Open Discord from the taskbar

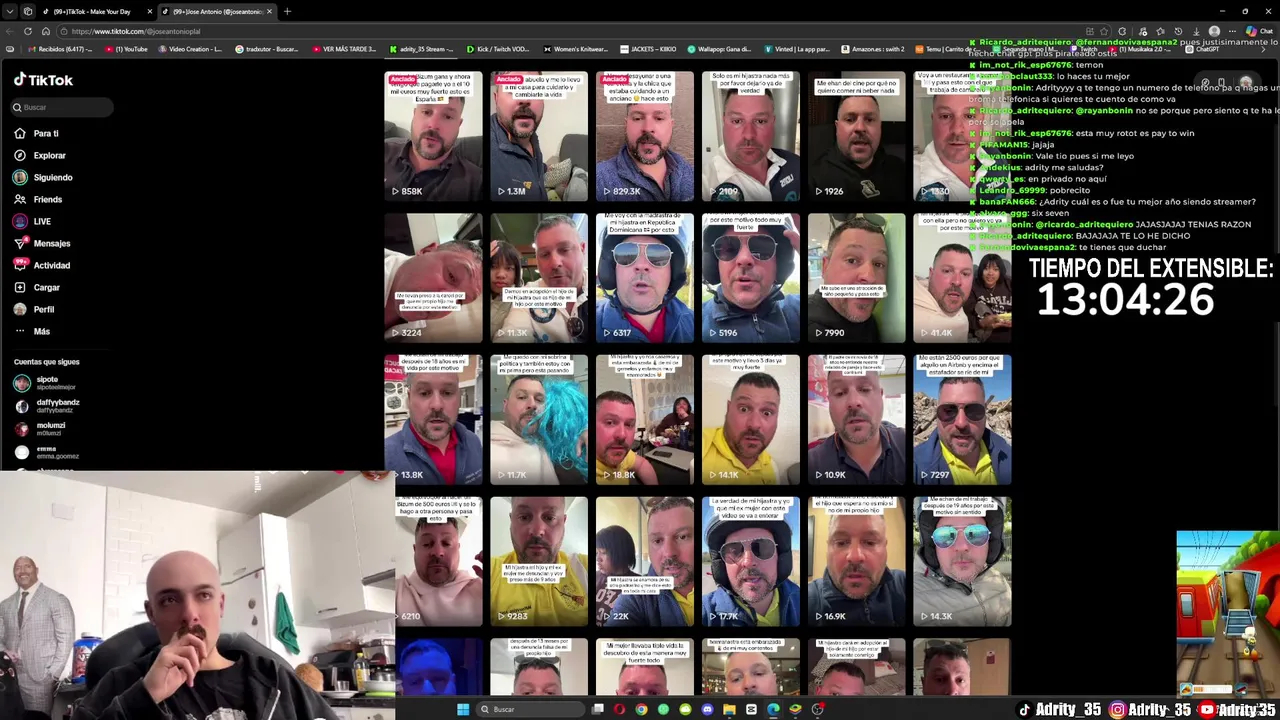click(x=707, y=709)
